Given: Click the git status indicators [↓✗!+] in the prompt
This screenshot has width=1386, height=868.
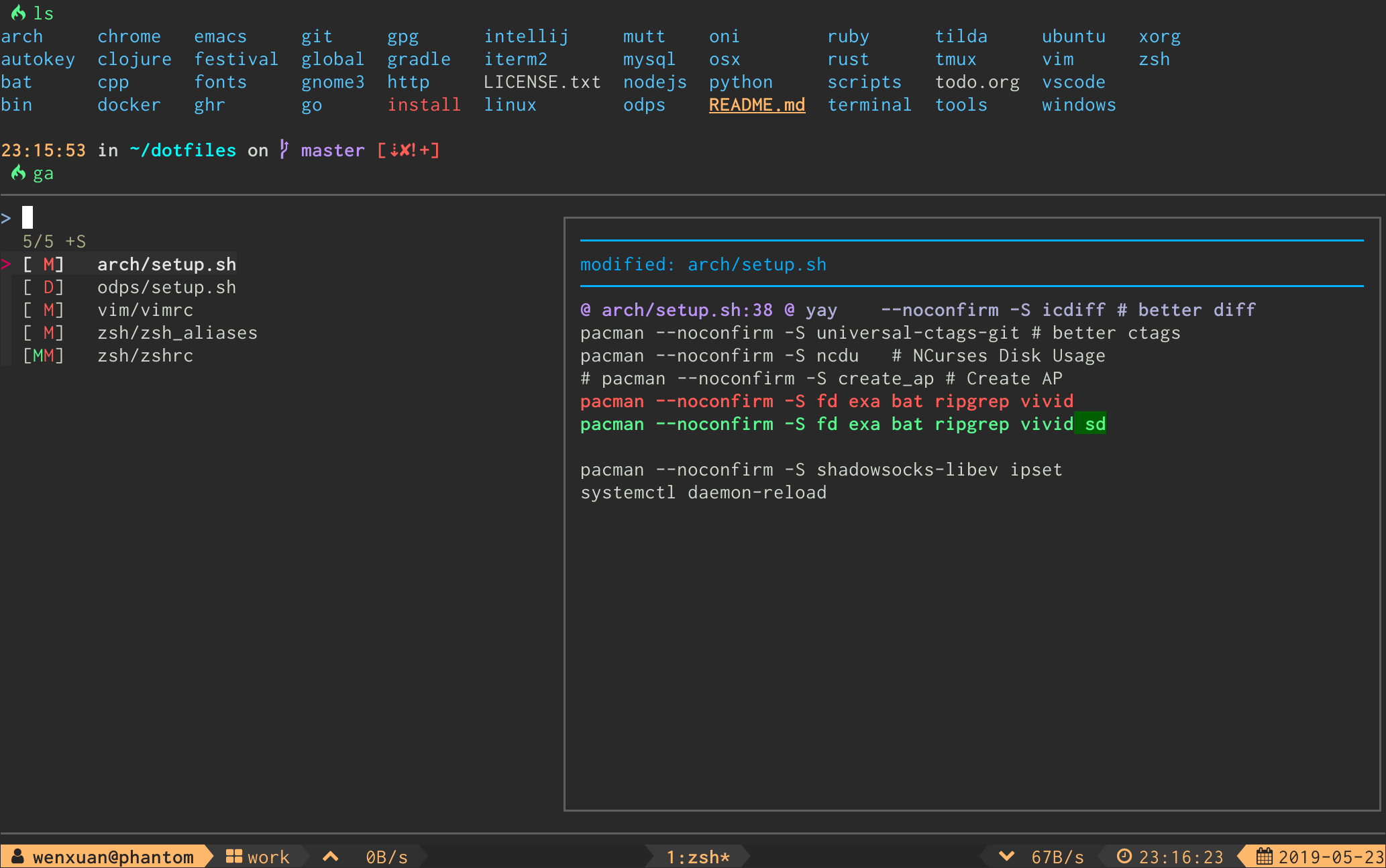Looking at the screenshot, I should [x=408, y=150].
